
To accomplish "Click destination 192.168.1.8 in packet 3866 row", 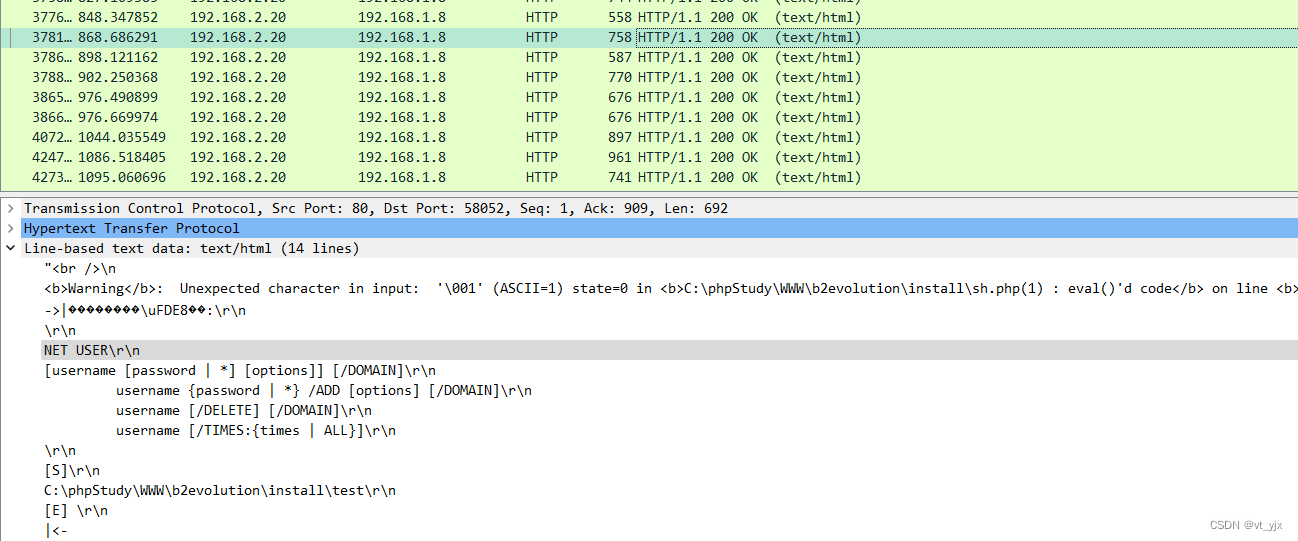I will coord(402,117).
